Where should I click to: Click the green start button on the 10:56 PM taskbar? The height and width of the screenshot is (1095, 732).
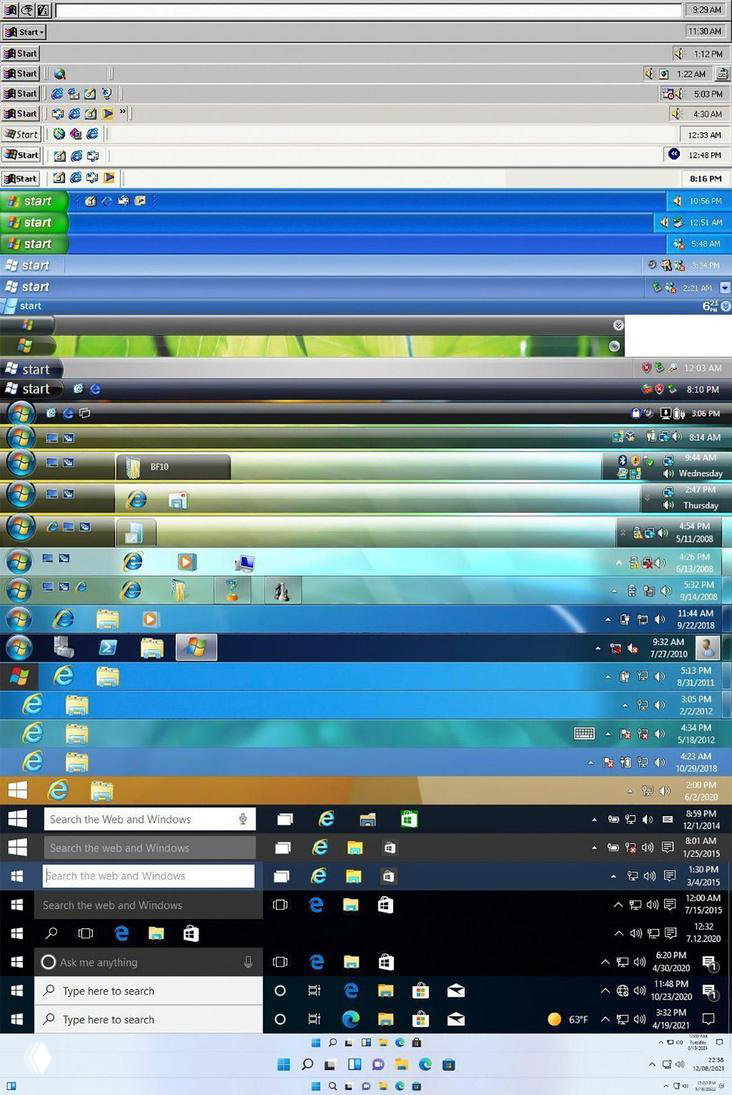(x=34, y=201)
